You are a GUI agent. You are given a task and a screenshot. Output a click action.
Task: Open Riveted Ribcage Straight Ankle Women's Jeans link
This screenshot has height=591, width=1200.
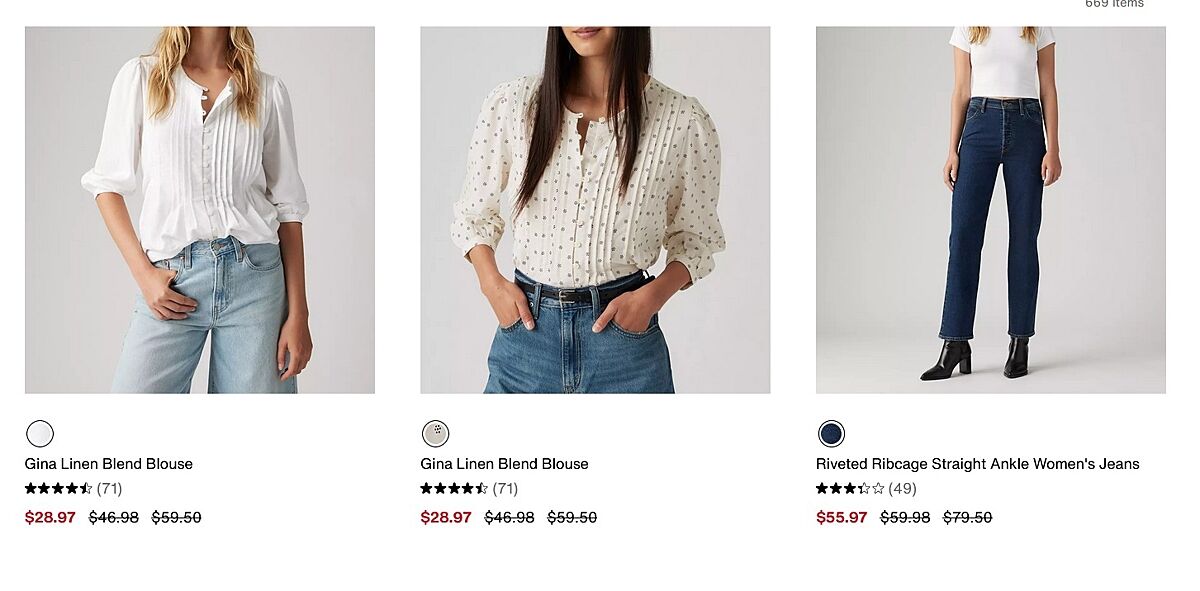[x=977, y=464]
